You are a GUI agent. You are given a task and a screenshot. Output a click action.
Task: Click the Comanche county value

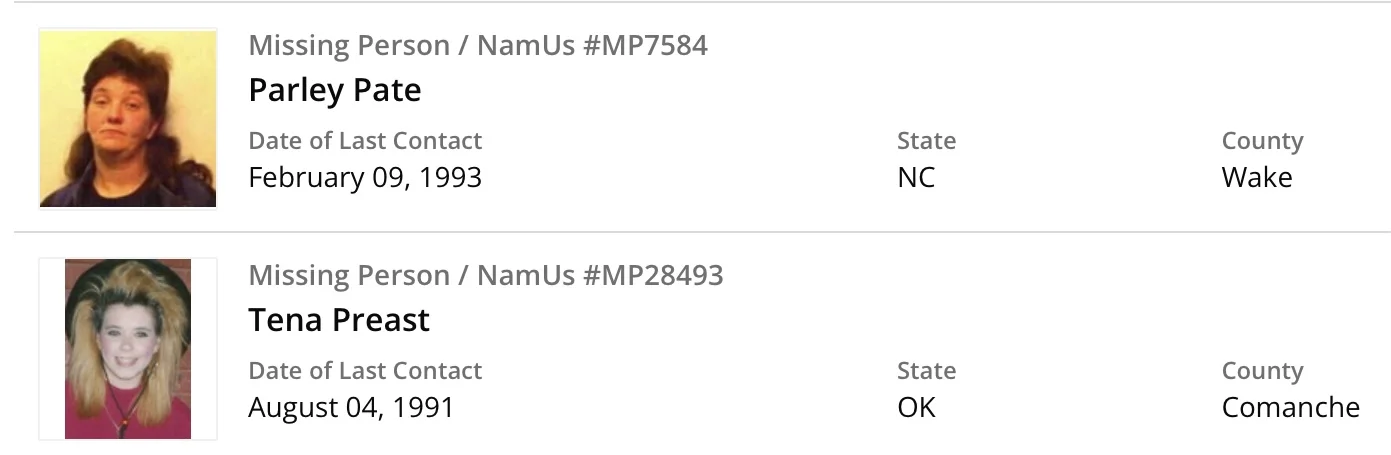1290,408
